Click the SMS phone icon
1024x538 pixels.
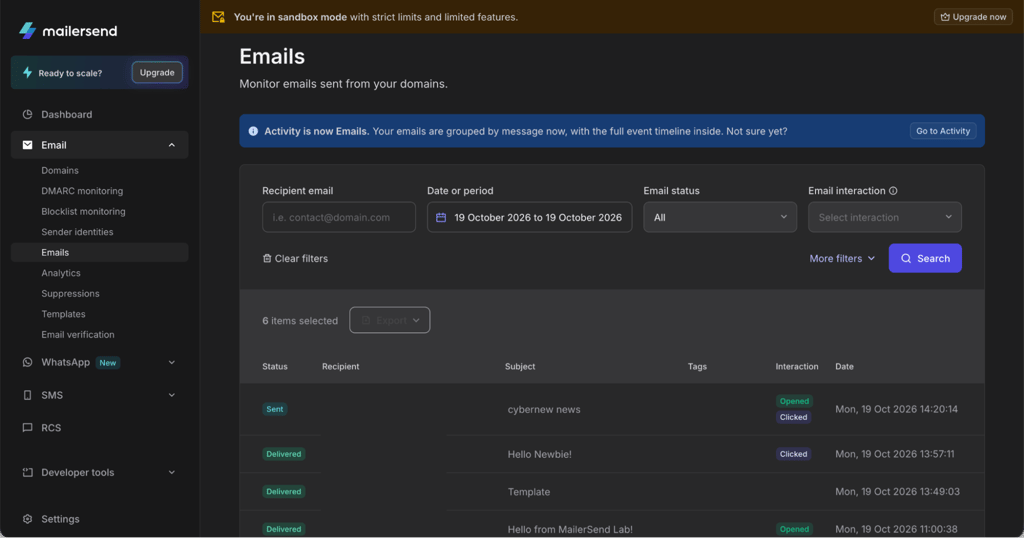[27, 395]
